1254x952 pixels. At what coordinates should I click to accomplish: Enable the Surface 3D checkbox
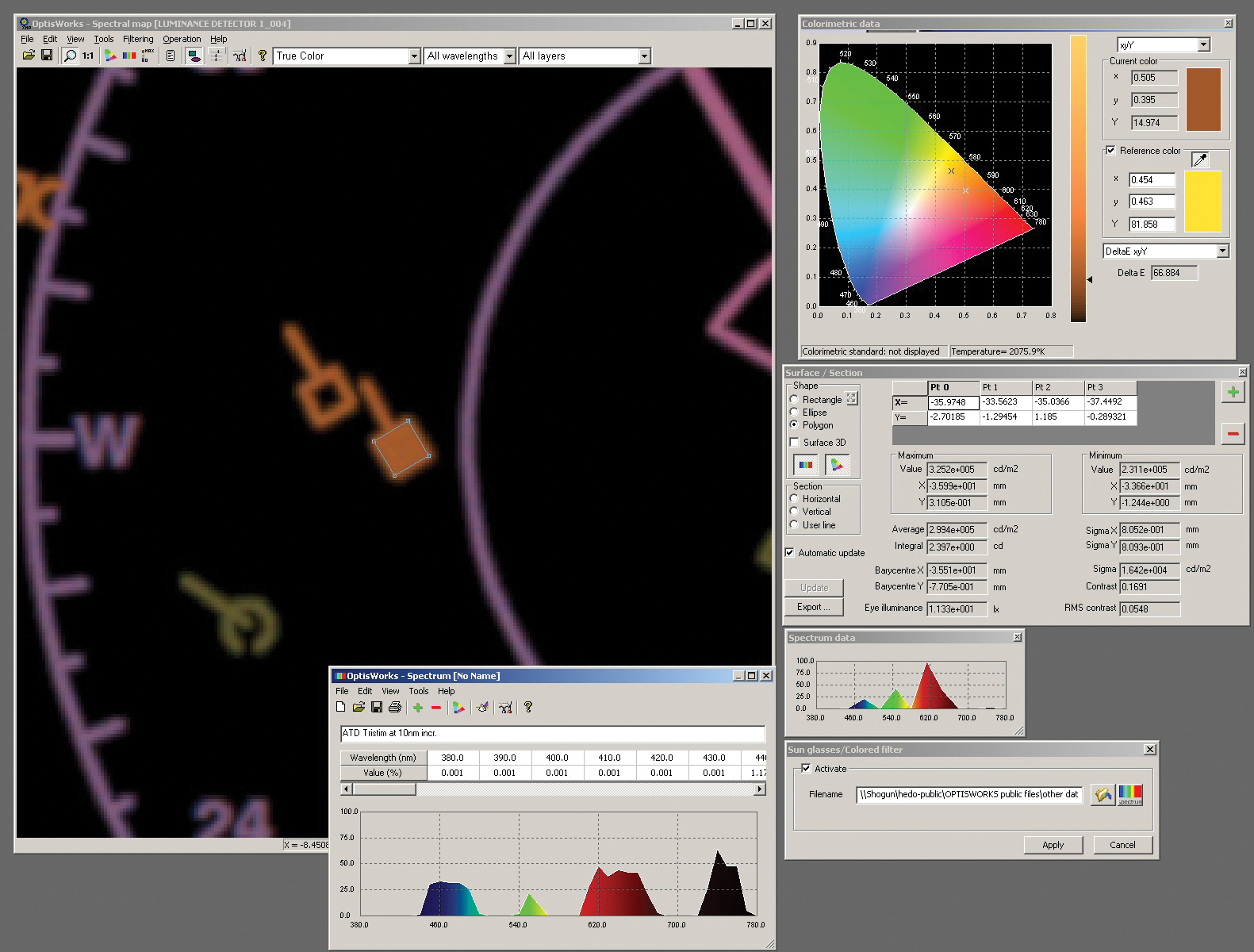(795, 443)
